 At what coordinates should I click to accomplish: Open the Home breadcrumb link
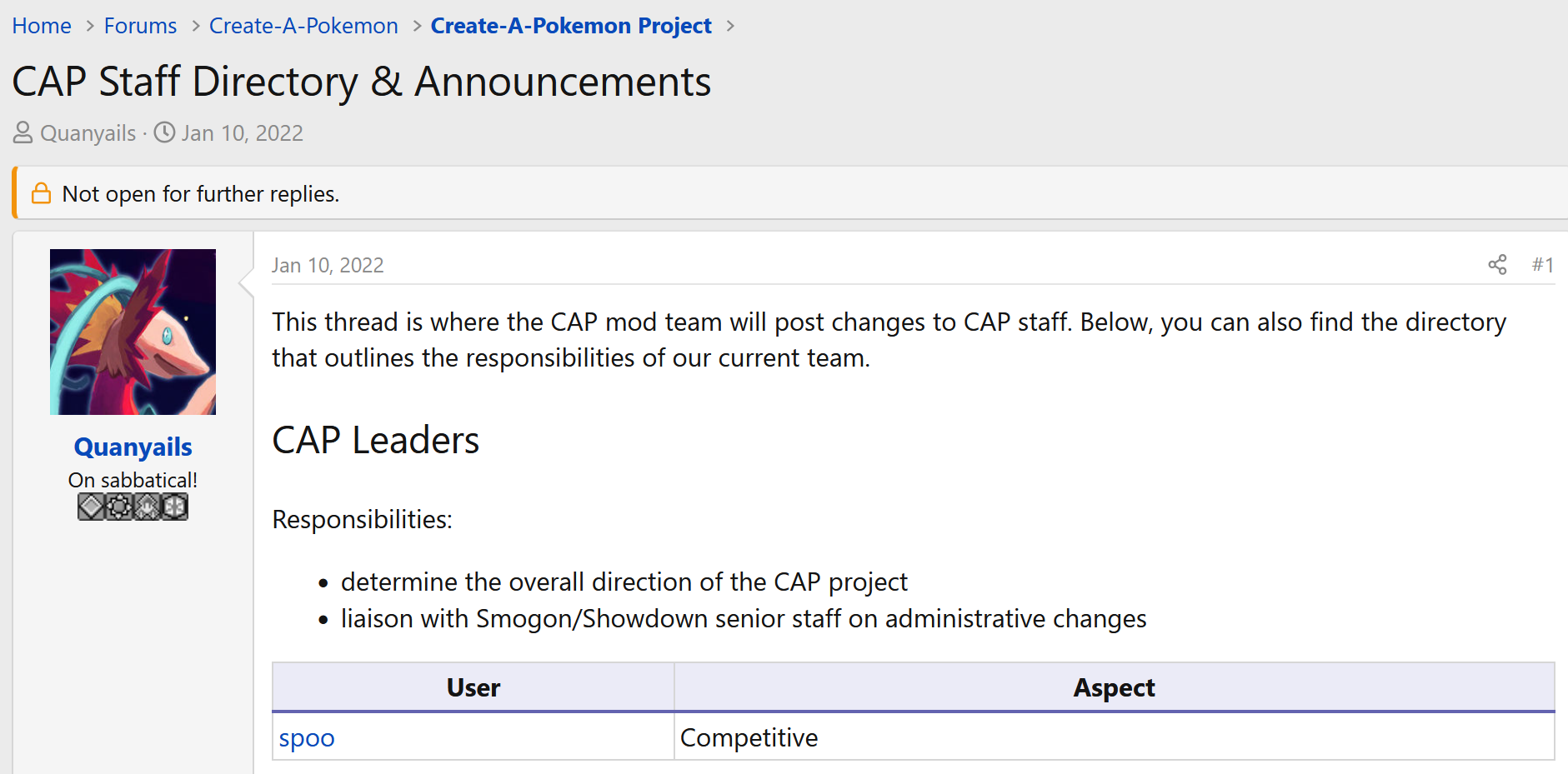point(42,26)
